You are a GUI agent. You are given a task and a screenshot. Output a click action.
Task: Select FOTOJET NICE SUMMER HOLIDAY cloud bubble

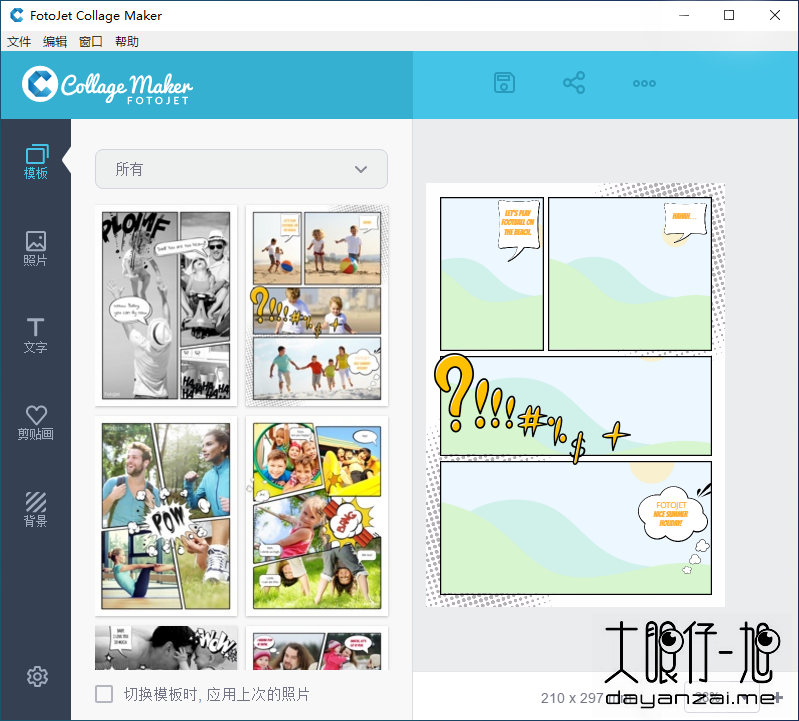pyautogui.click(x=672, y=514)
